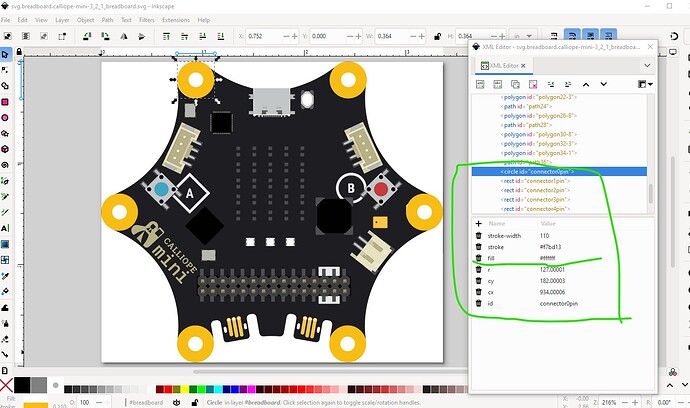Toggle current layer visibility eye
The height and width of the screenshot is (408, 690).
tap(176, 402)
